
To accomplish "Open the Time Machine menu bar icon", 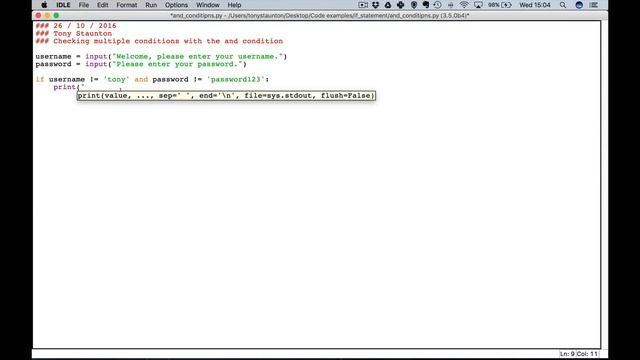I will coord(438,5).
